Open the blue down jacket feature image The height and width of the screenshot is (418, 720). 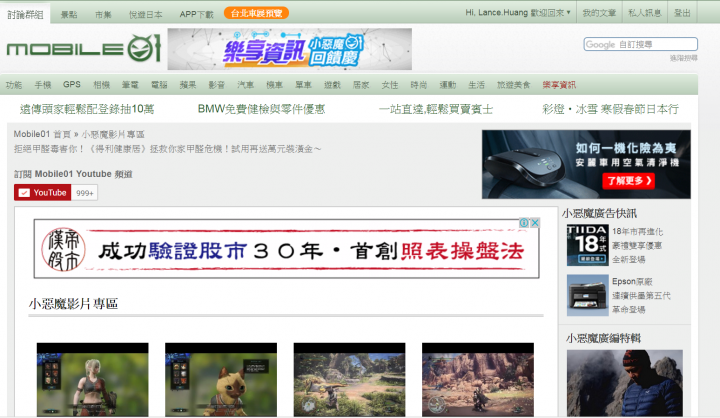pos(624,383)
